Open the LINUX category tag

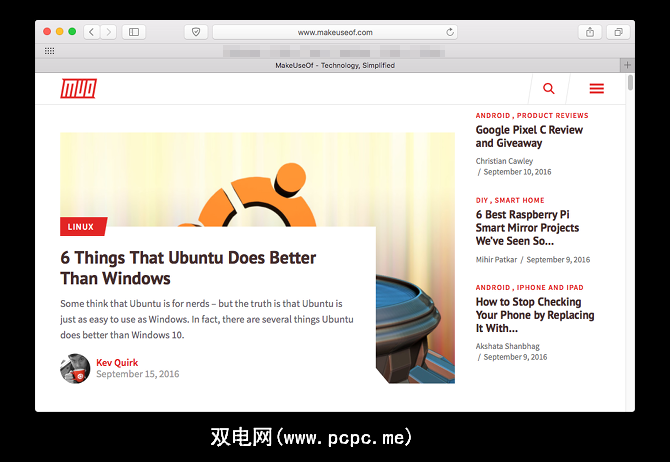(83, 227)
